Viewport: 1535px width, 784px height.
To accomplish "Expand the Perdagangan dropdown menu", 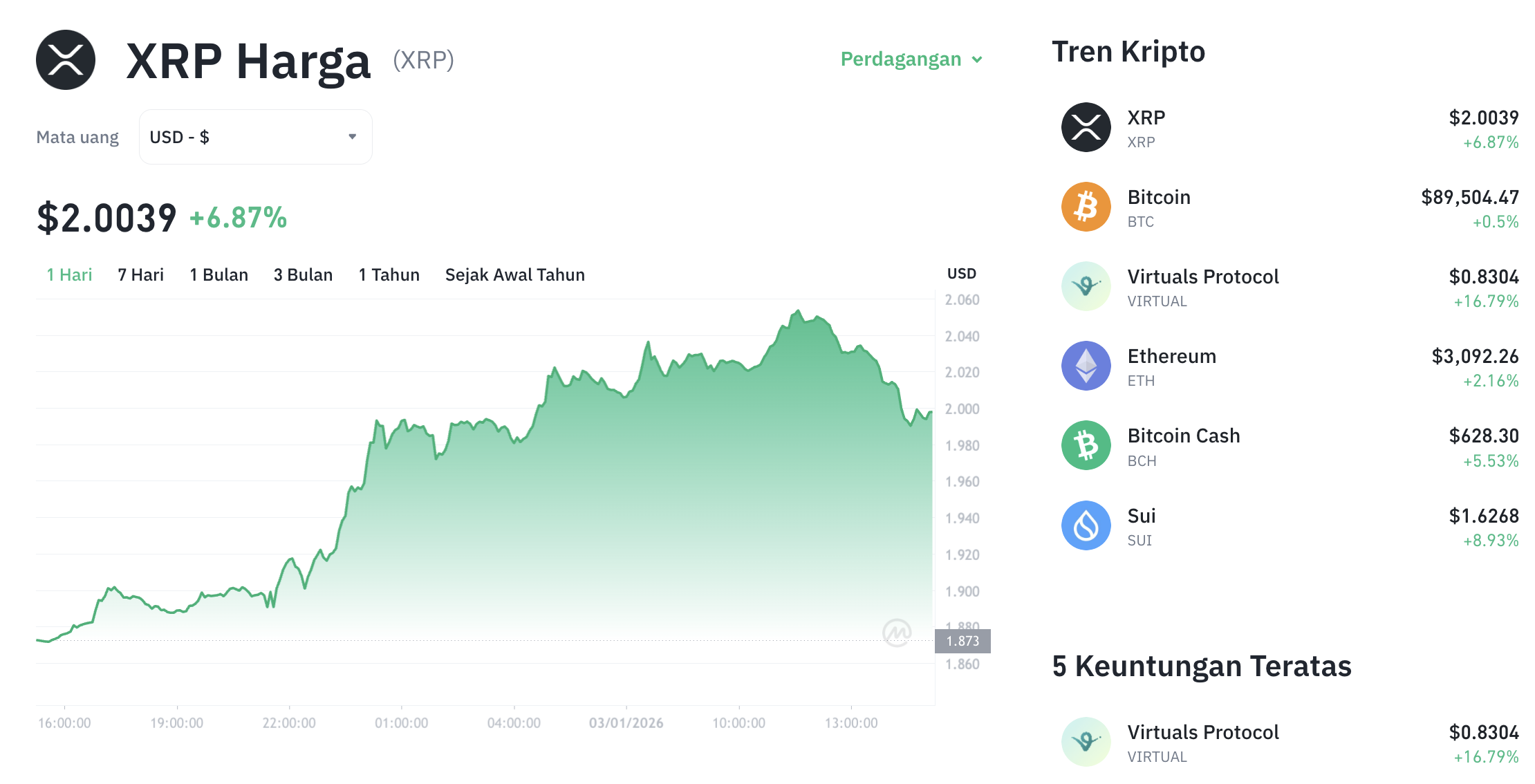I will point(900,59).
